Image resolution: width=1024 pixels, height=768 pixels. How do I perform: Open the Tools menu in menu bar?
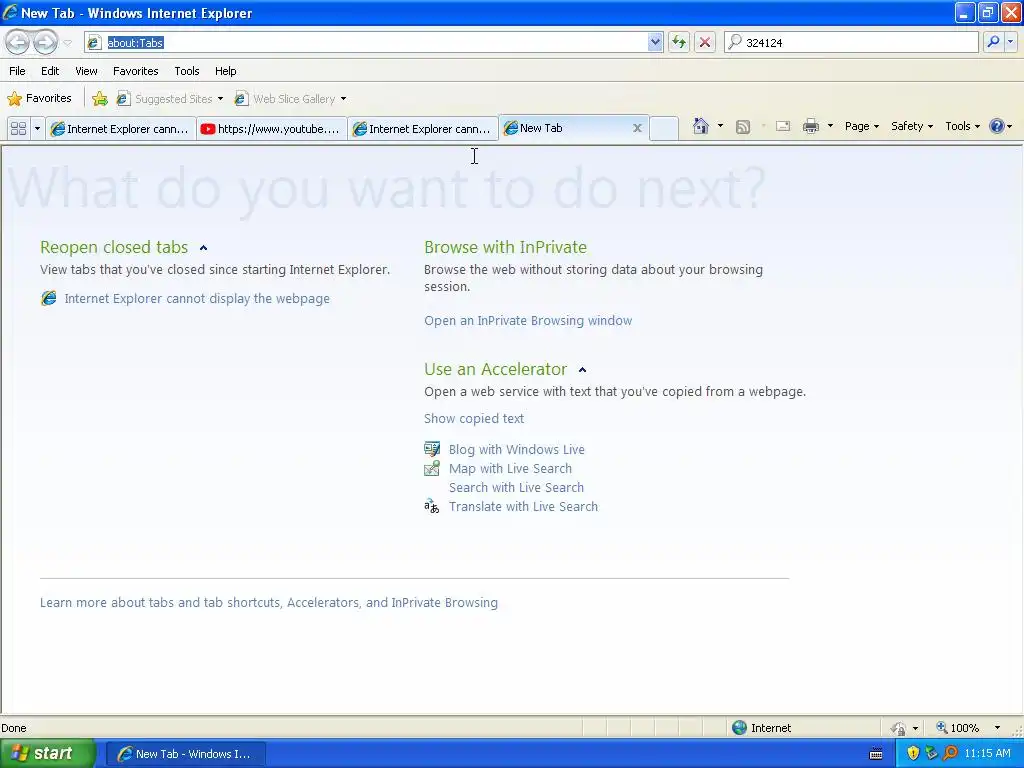pos(187,71)
